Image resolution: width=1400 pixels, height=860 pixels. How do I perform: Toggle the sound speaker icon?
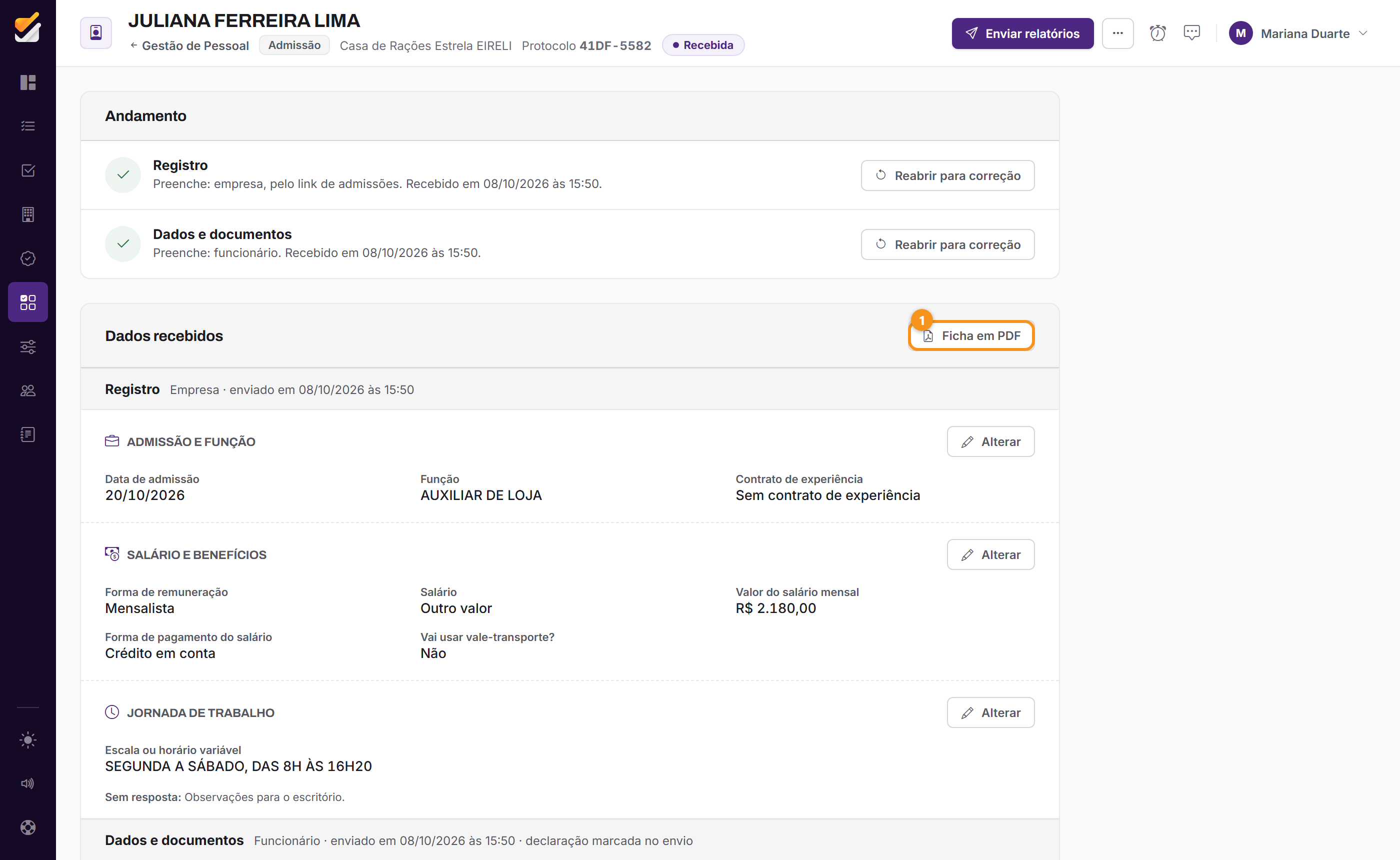pyautogui.click(x=28, y=784)
